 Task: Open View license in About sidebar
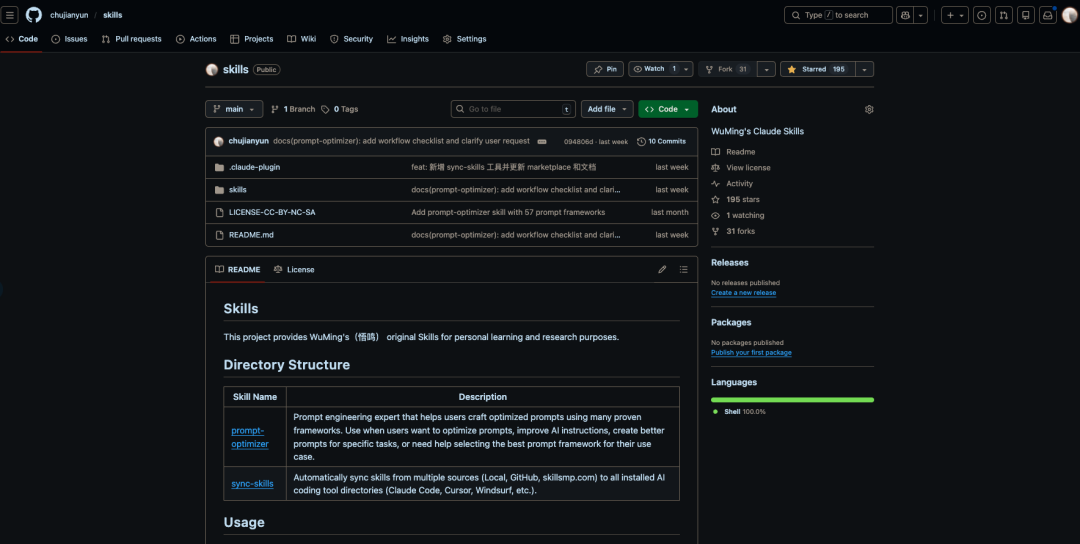pyautogui.click(x=741, y=167)
